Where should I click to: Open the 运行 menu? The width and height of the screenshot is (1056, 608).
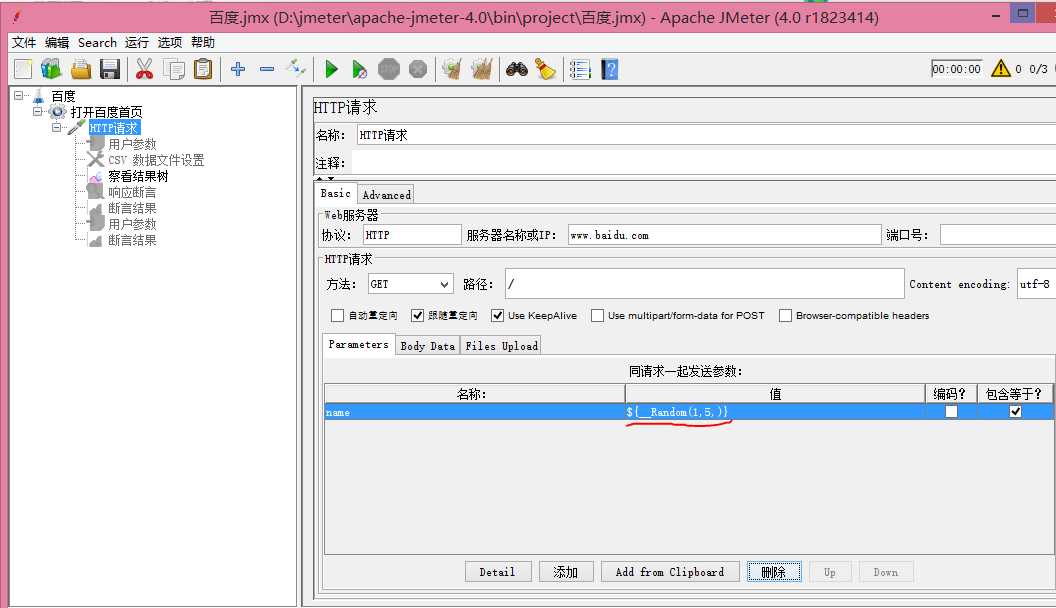point(137,42)
